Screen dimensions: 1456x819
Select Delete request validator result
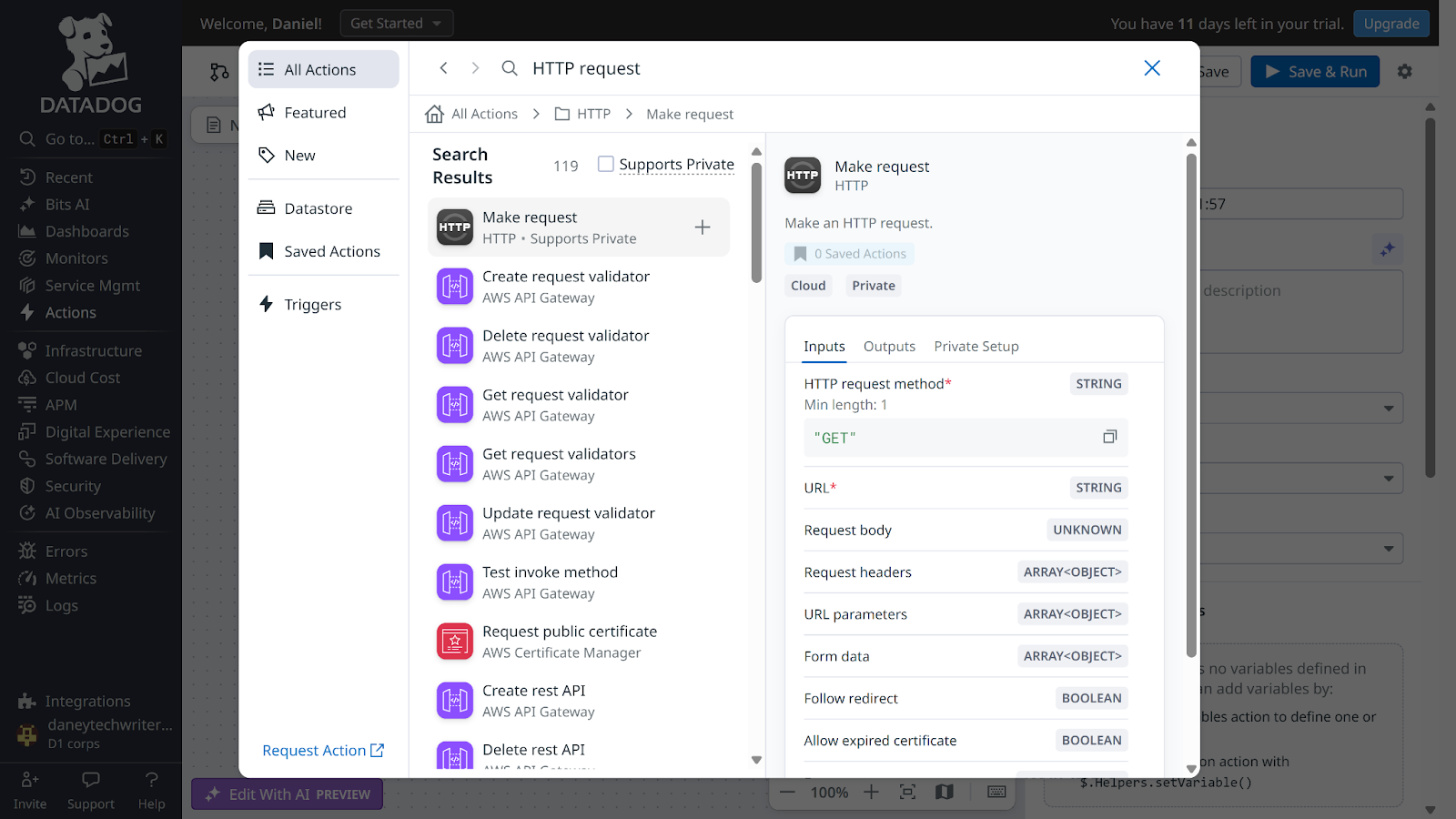pyautogui.click(x=579, y=346)
